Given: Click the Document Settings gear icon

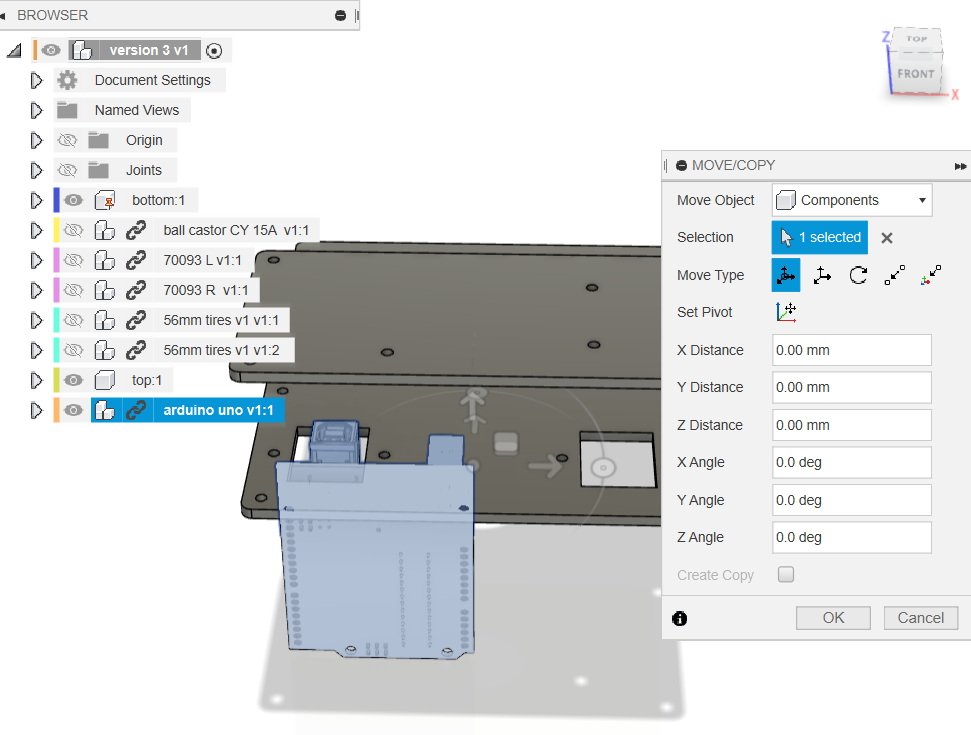Looking at the screenshot, I should click(x=65, y=80).
